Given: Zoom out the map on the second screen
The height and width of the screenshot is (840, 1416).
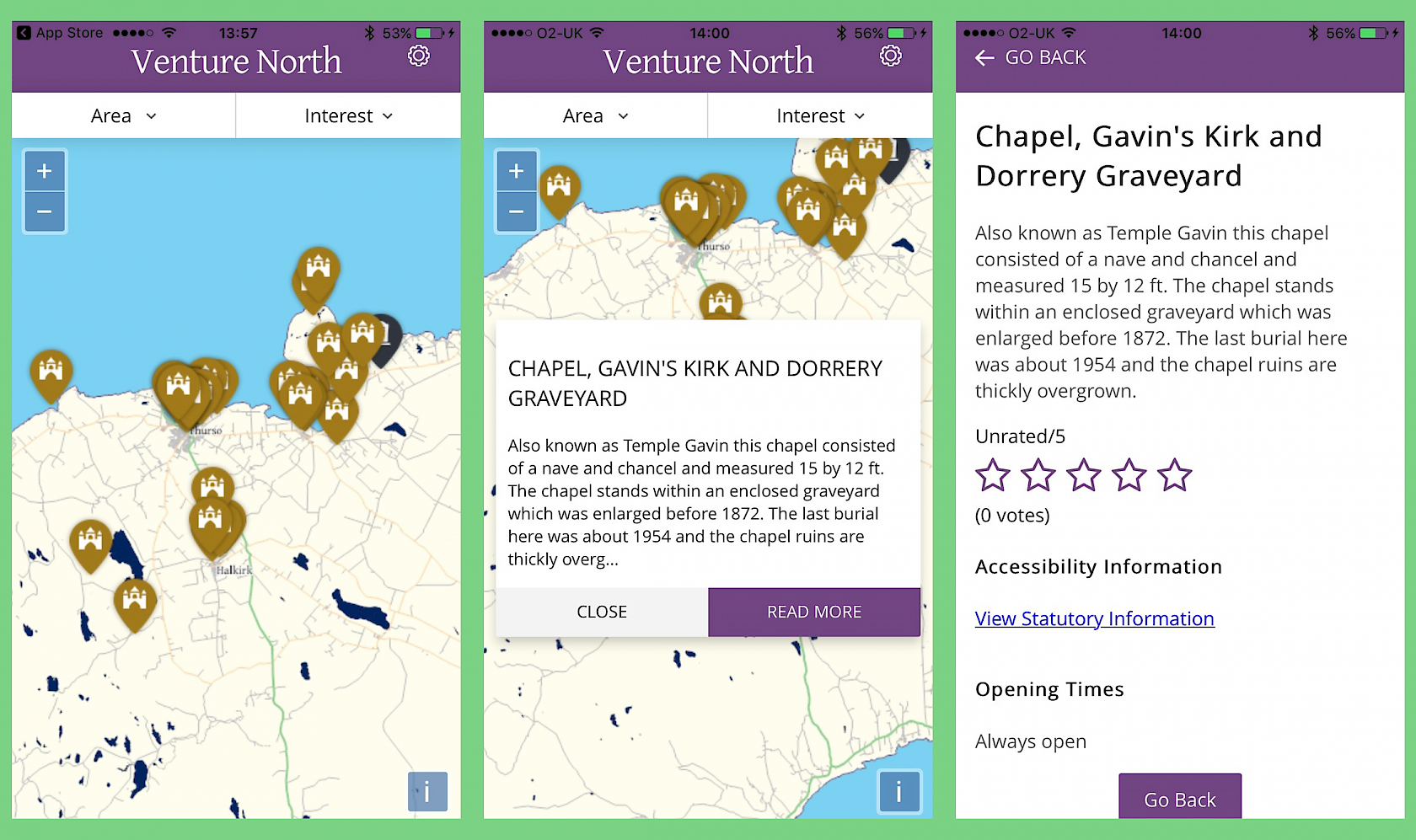Looking at the screenshot, I should (x=517, y=211).
